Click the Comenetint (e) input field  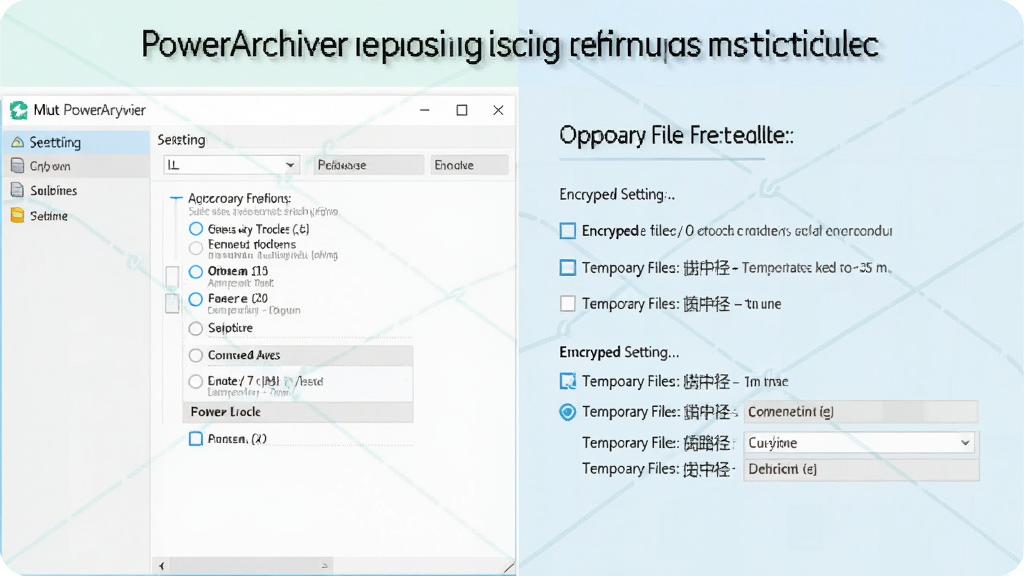point(861,412)
